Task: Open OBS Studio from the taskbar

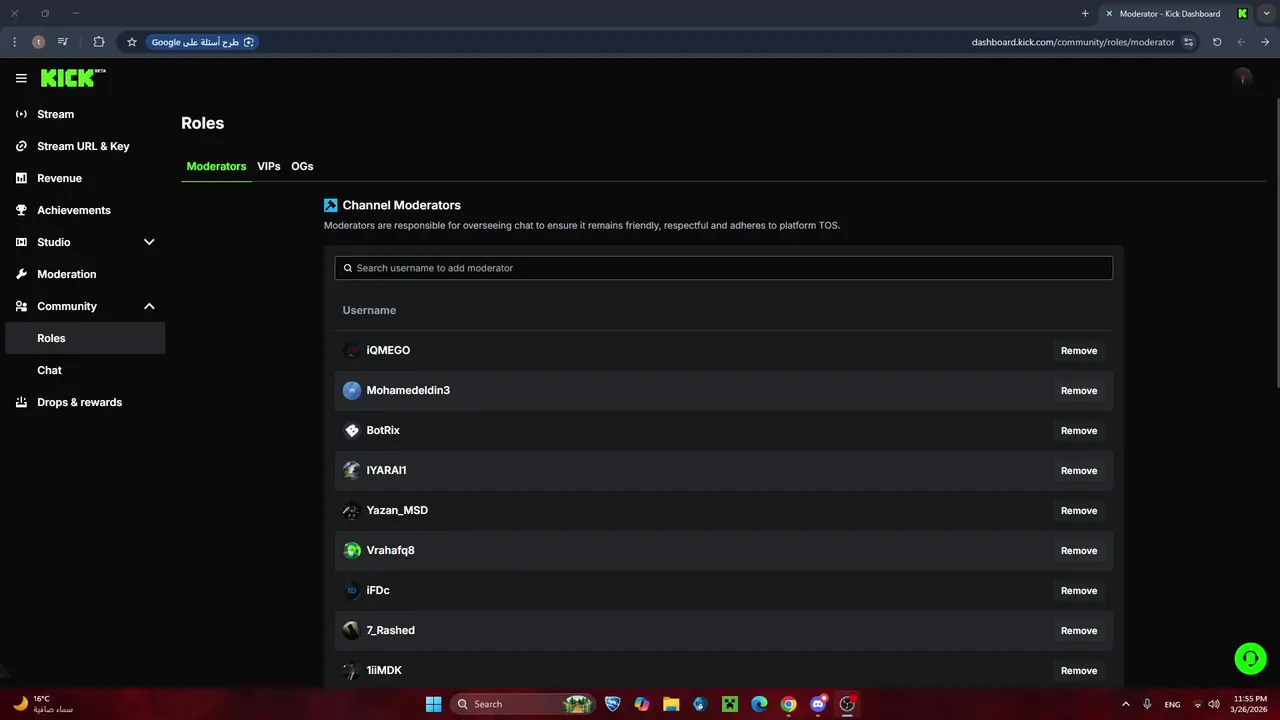Action: (847, 704)
